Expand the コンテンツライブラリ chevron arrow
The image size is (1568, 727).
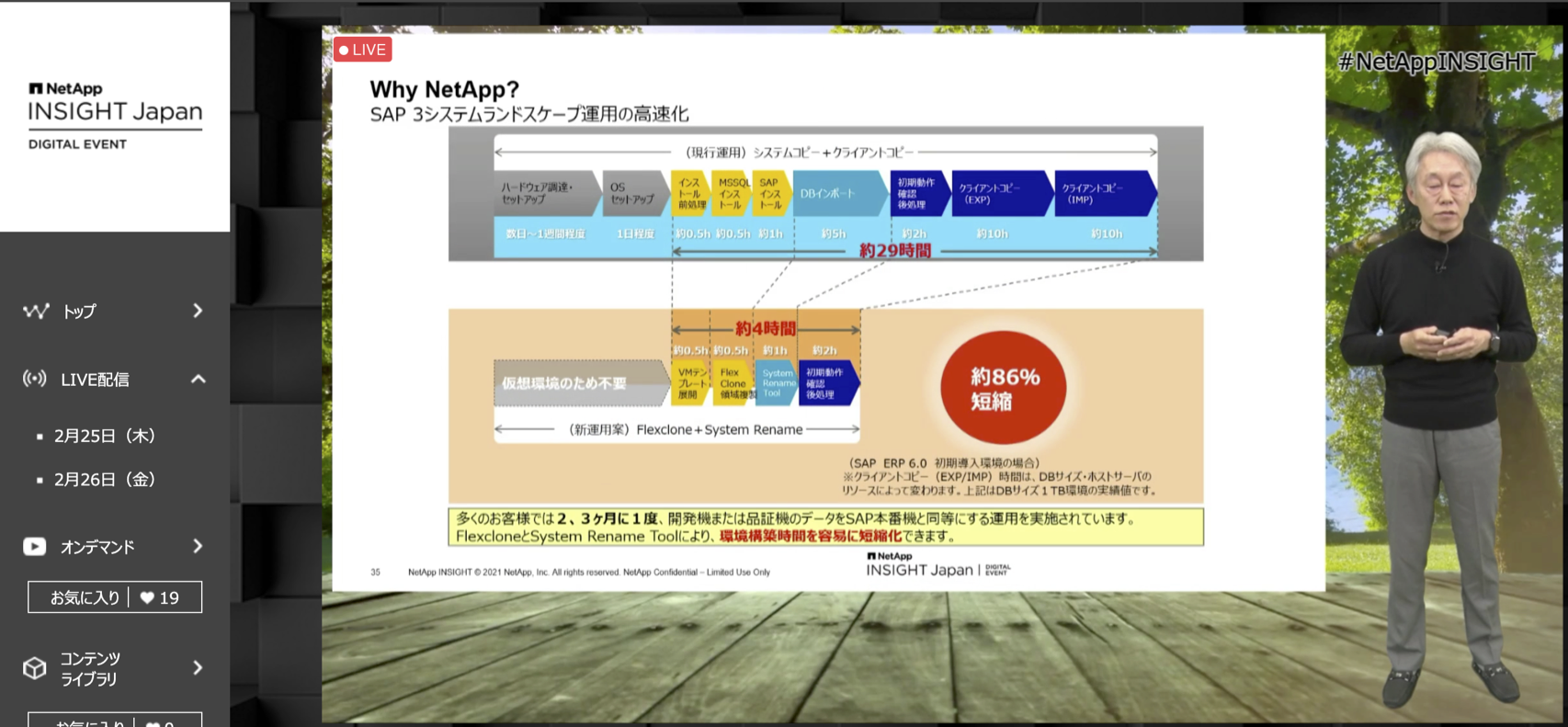(x=198, y=668)
